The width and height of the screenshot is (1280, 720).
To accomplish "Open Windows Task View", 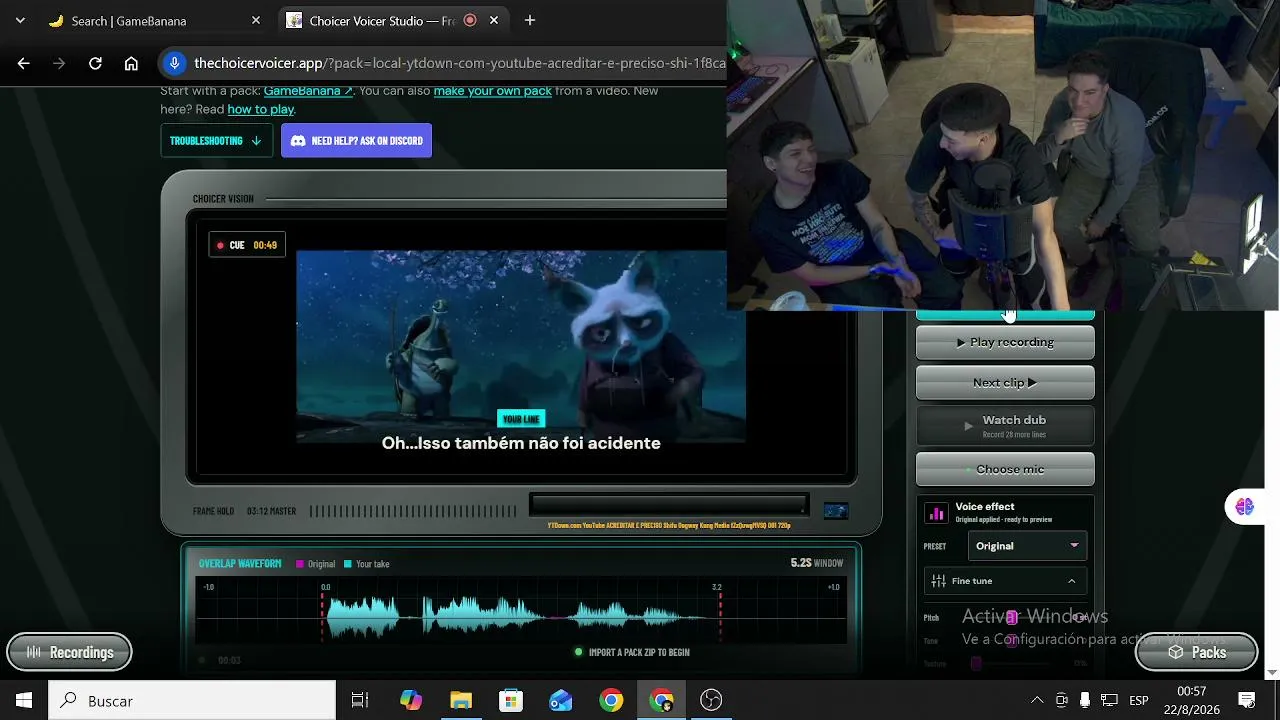I will pos(360,701).
